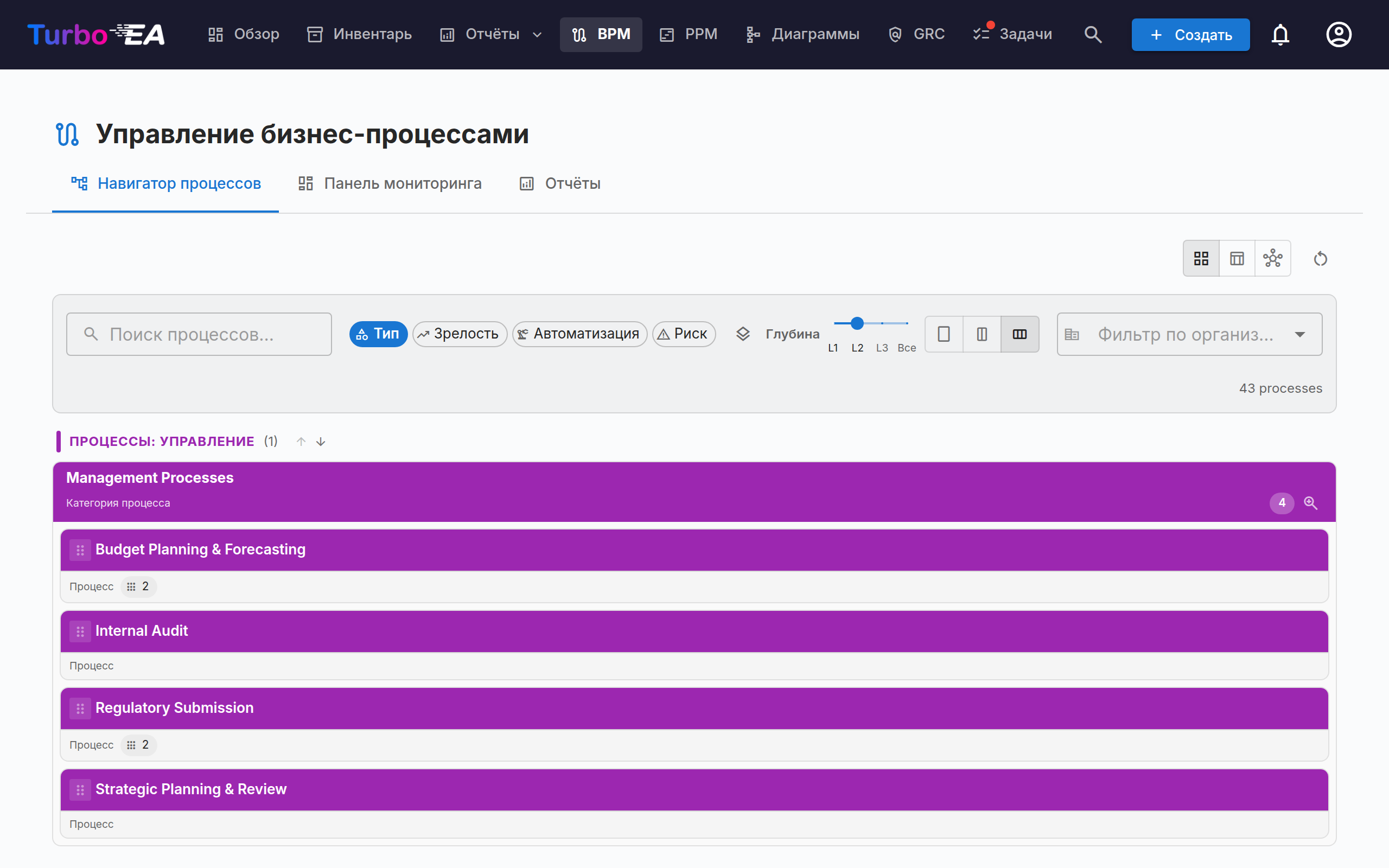Image resolution: width=1389 pixels, height=868 pixels.
Task: Expand Budget Planning sub-process count chip
Action: pos(138,586)
